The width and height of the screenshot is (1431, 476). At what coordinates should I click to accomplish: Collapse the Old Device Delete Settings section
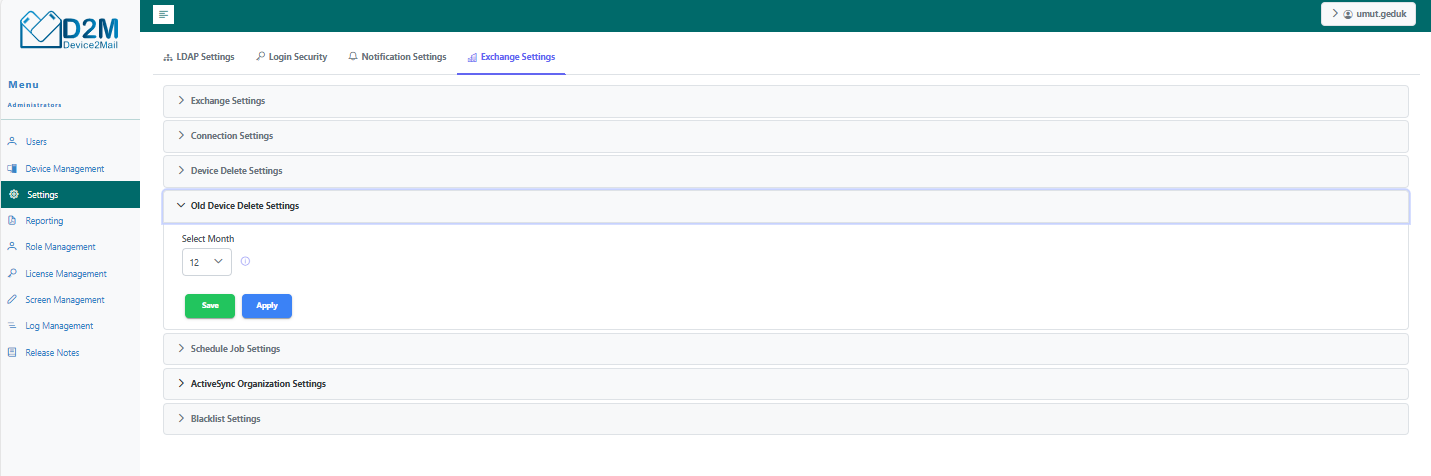[244, 206]
